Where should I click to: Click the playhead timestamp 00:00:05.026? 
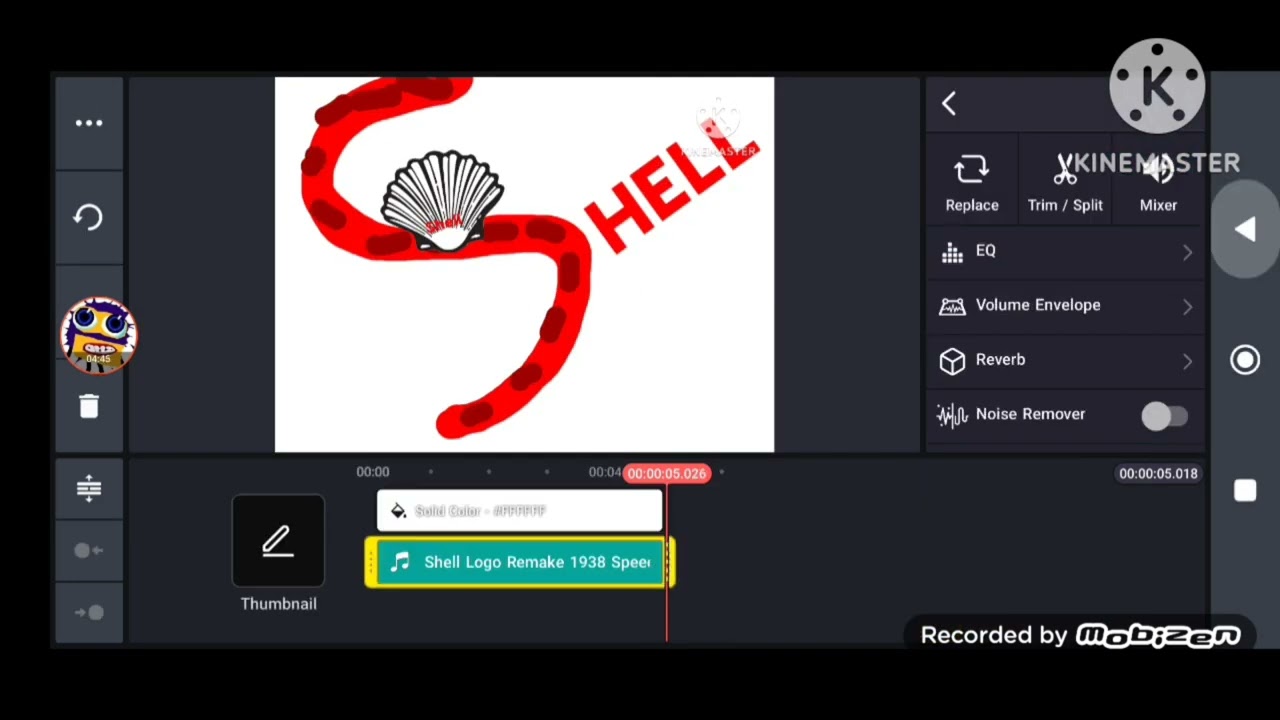pos(666,473)
